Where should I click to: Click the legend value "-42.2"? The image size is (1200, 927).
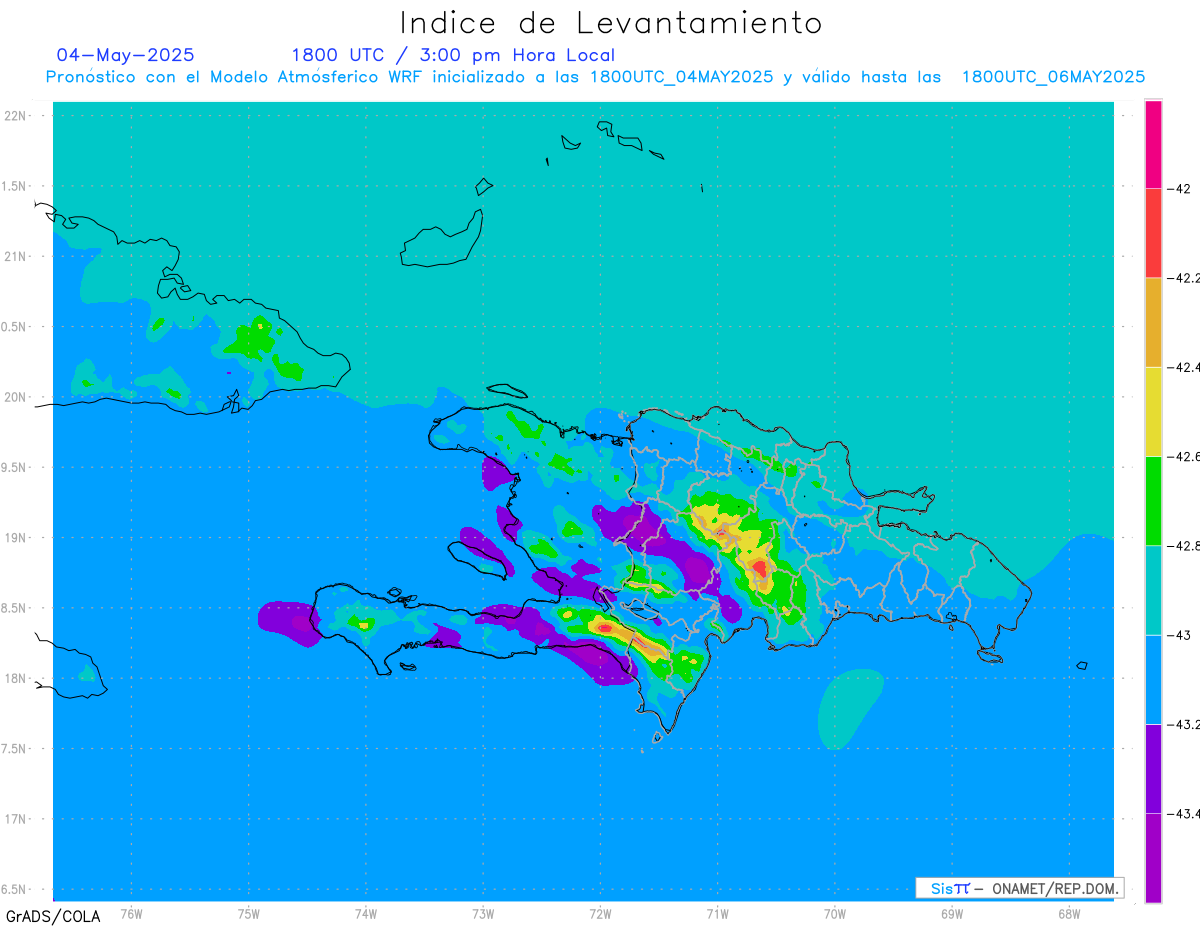[1184, 277]
